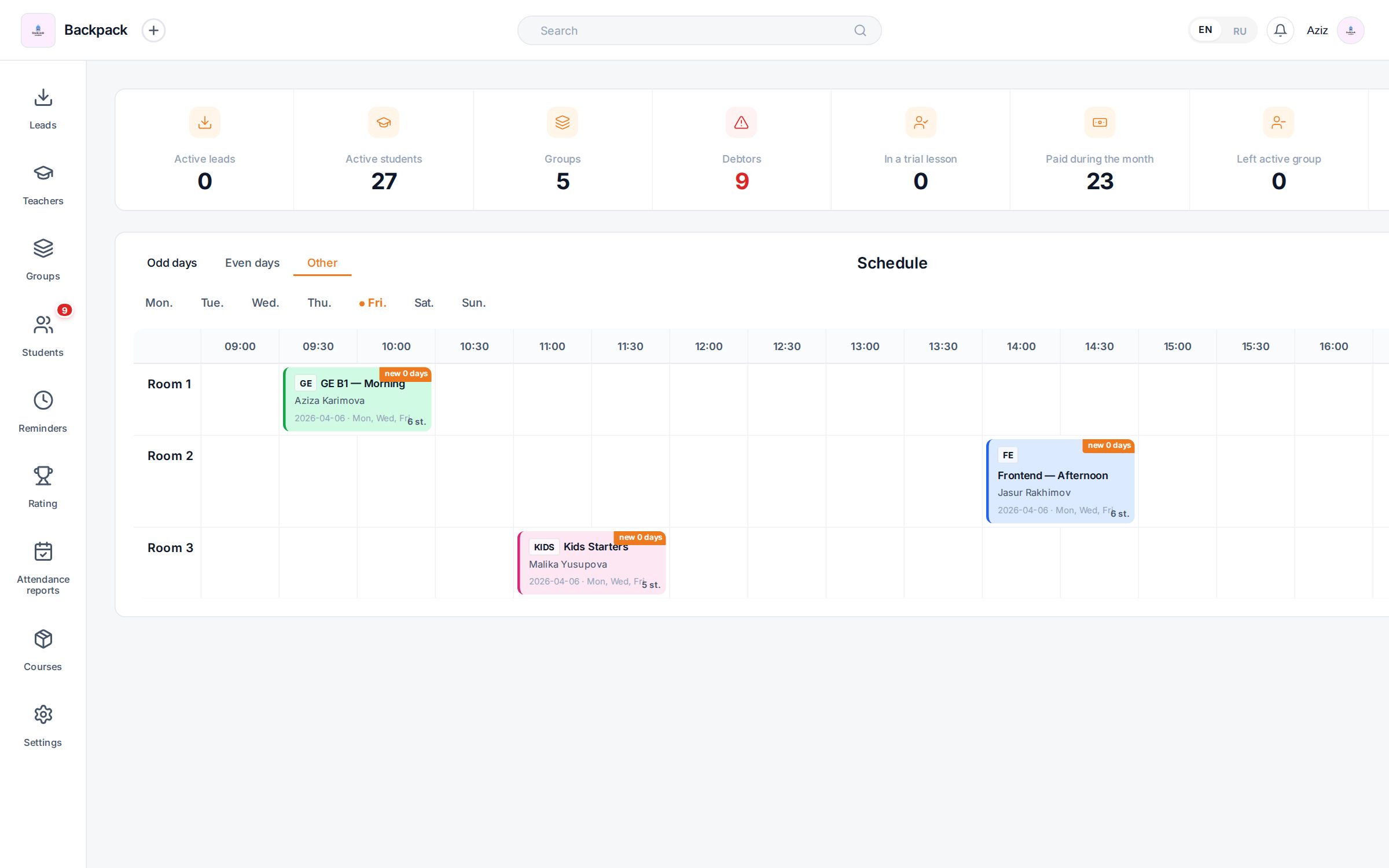
Task: Click the plus add button near Backpack
Action: coord(153,30)
